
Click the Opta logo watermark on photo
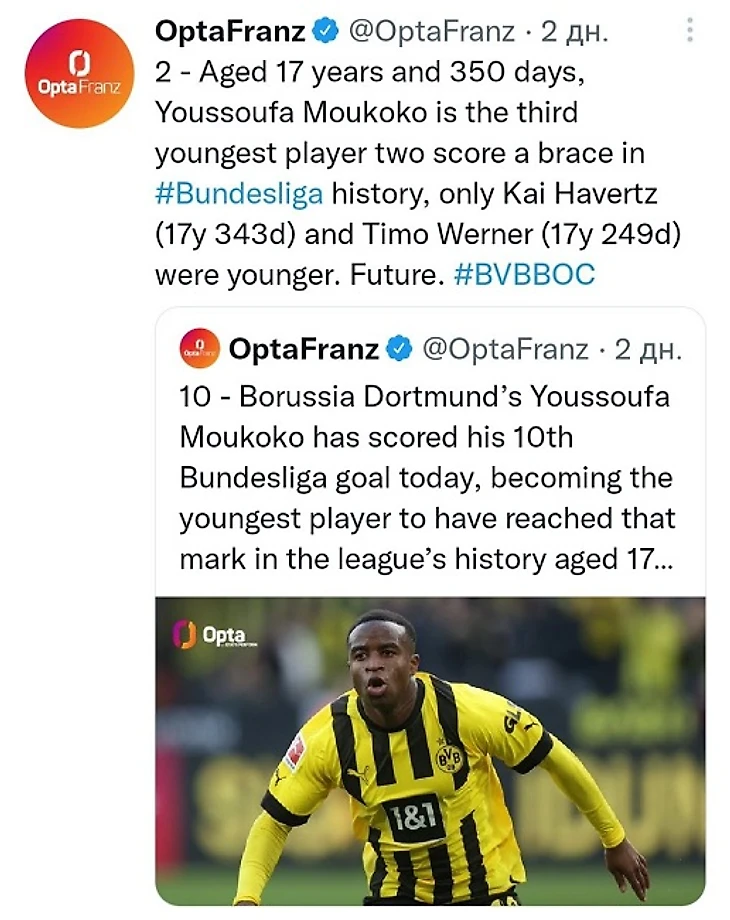pos(212,635)
